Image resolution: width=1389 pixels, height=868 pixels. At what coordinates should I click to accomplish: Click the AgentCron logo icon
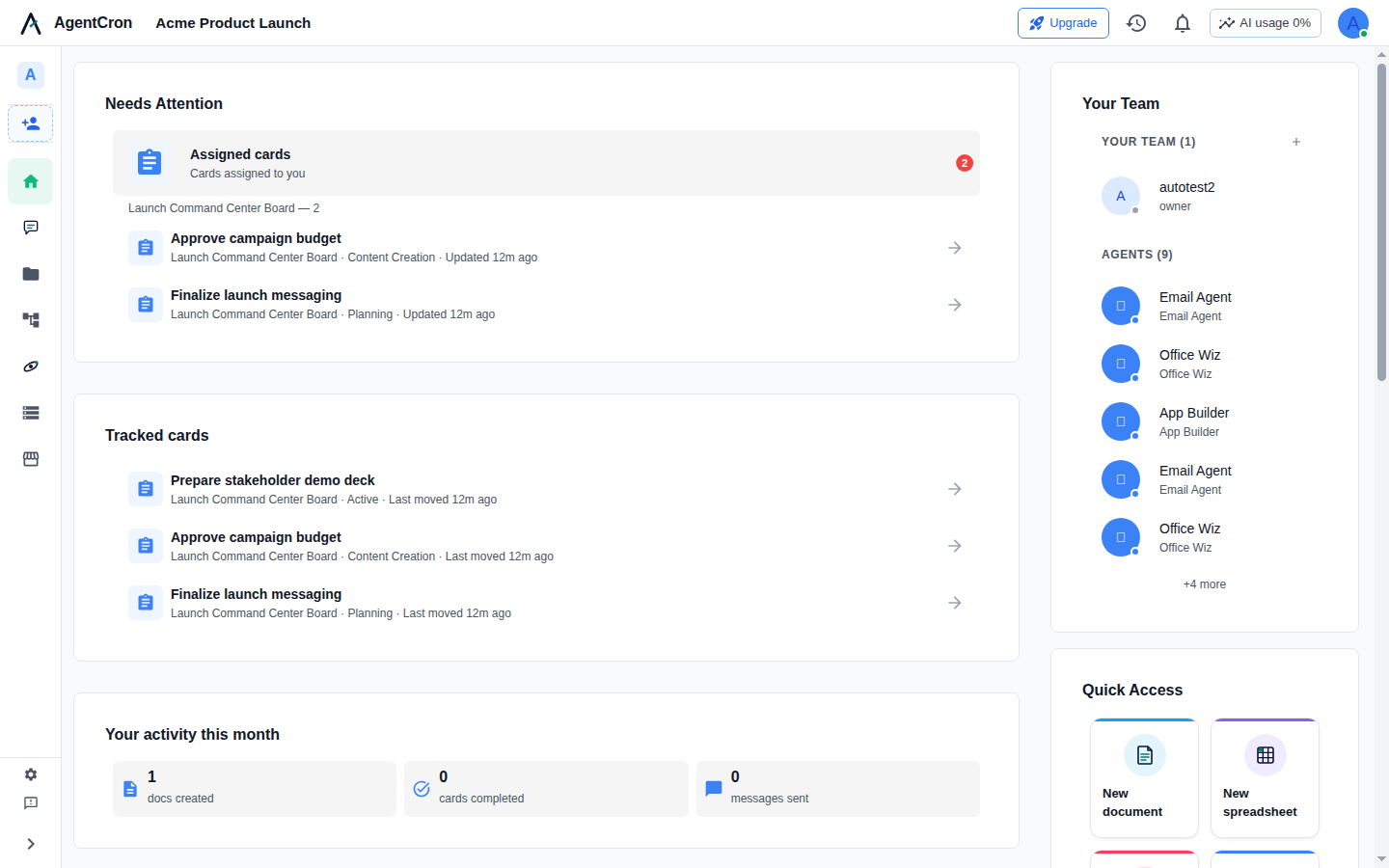click(x=31, y=23)
